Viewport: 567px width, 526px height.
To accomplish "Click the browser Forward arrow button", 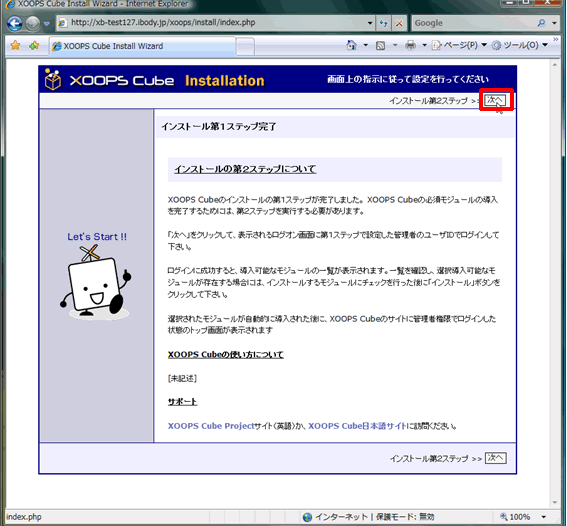I will (x=33, y=23).
